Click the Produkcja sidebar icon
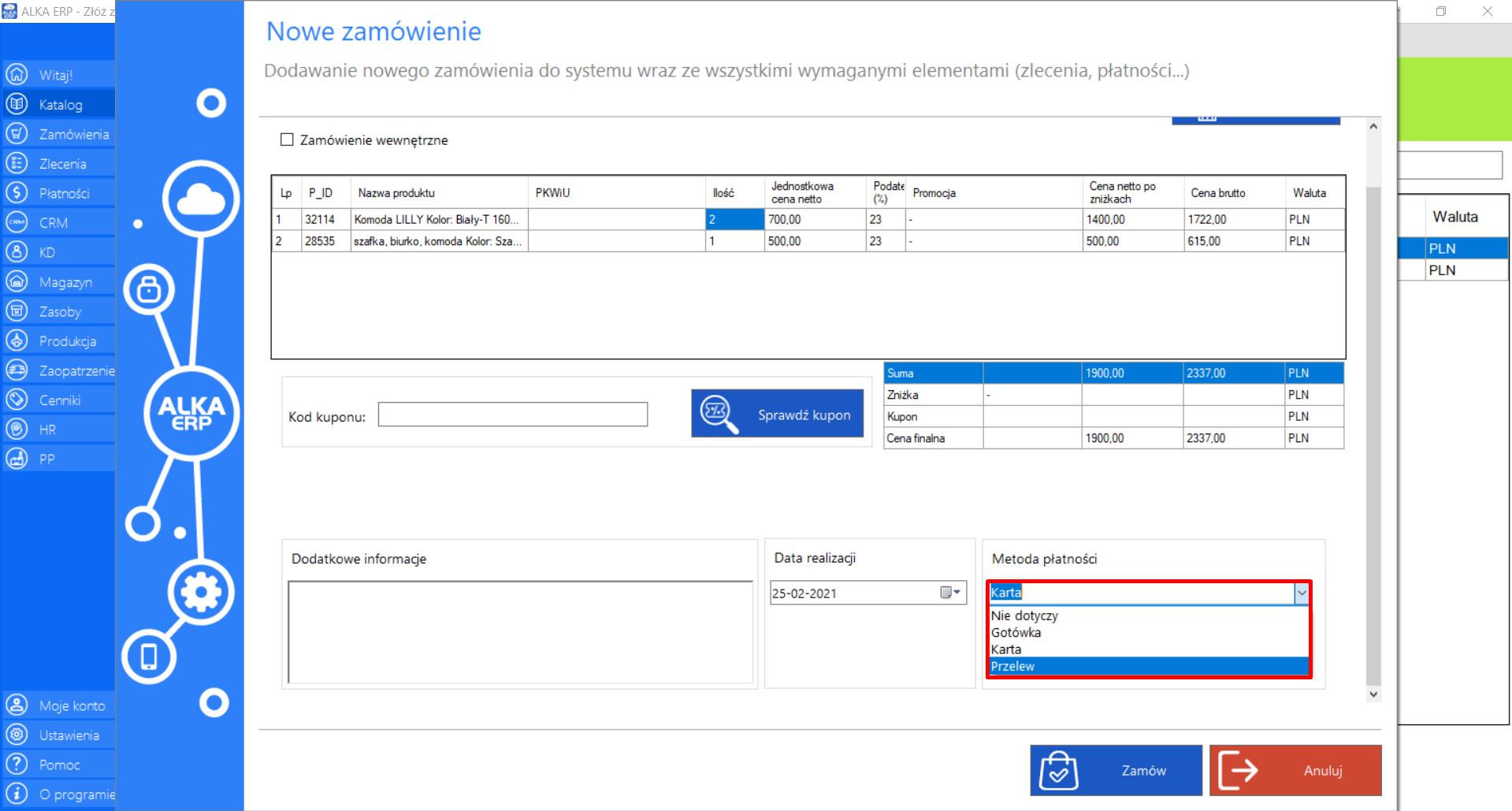Screen dimensions: 1512x811 pyautogui.click(x=17, y=340)
